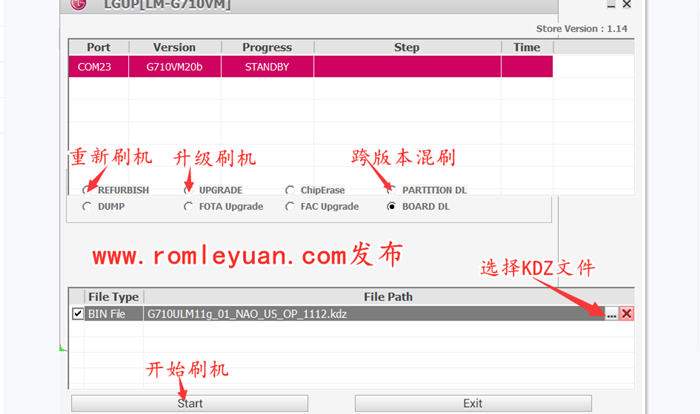Click the Step column header
The width and height of the screenshot is (700, 414).
click(407, 47)
